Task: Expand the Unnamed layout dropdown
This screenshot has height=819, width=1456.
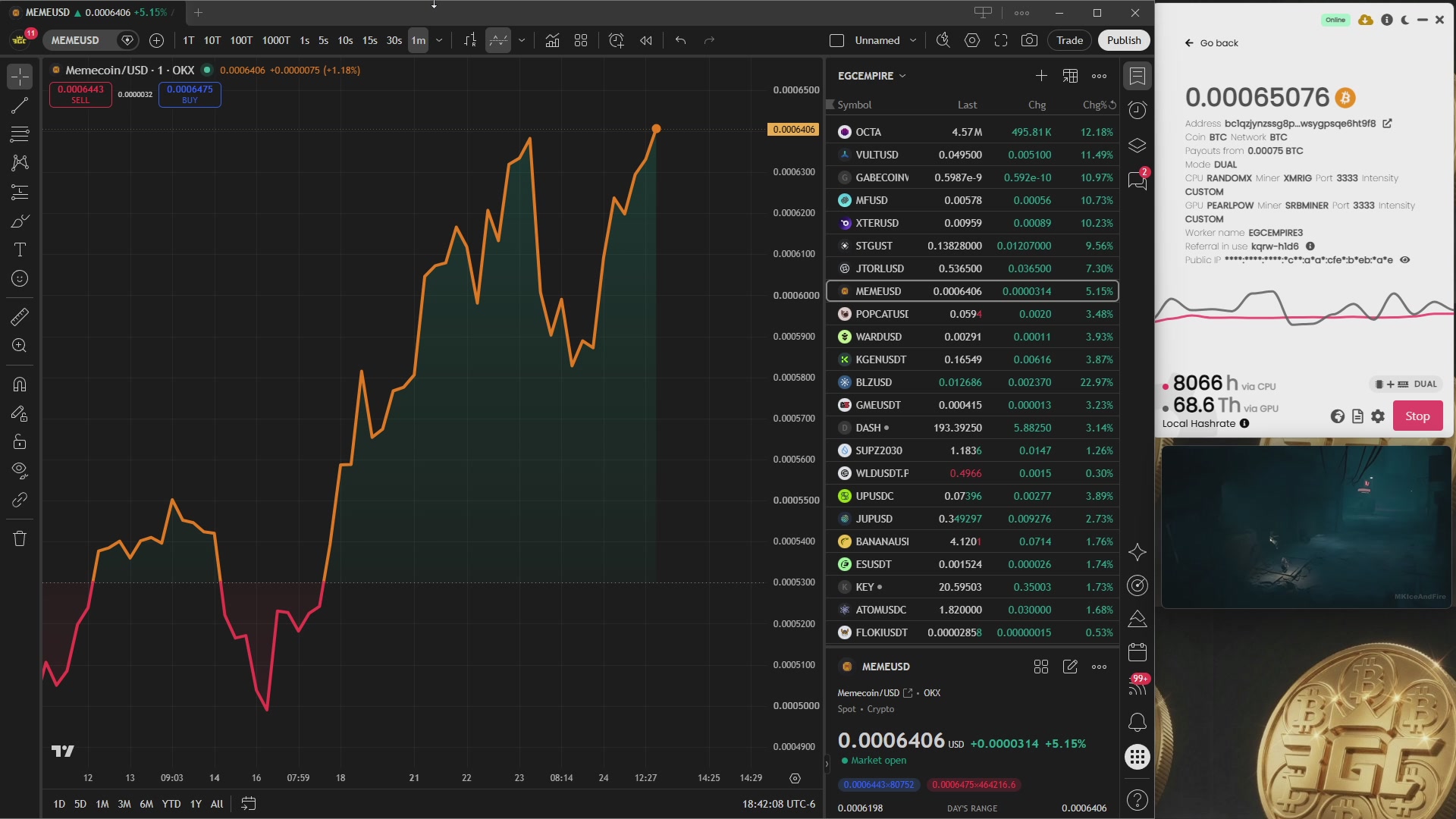Action: (913, 40)
